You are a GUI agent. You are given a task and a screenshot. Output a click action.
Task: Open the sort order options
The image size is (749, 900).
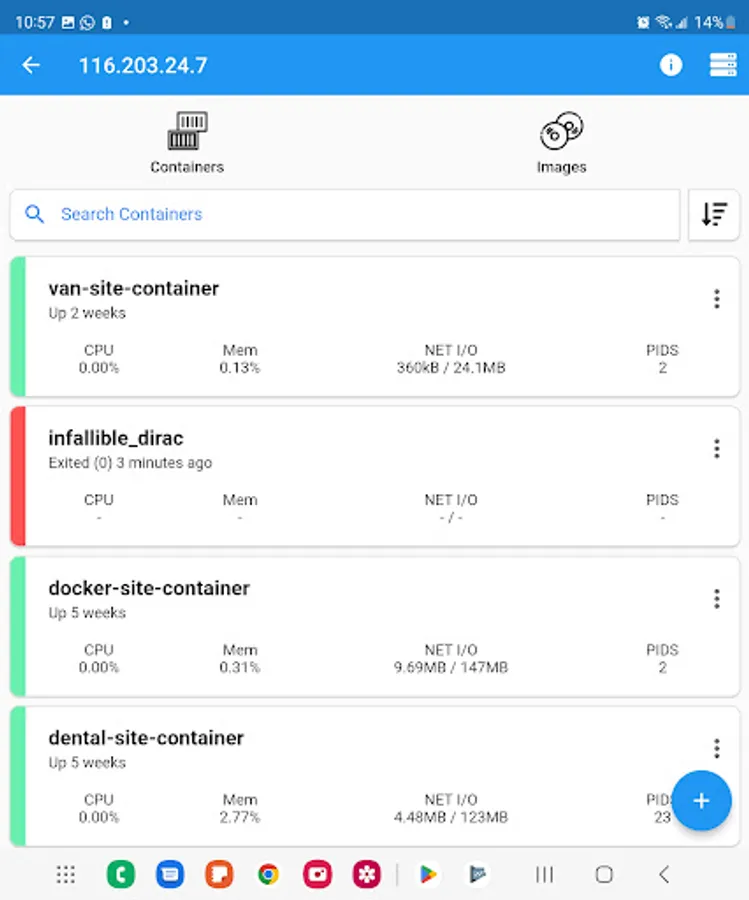(x=713, y=214)
